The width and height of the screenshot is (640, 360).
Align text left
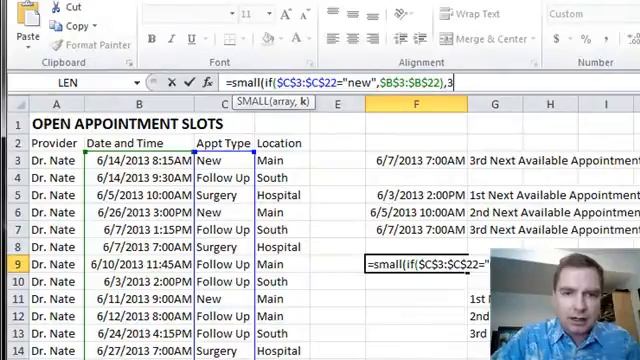pyautogui.click(x=333, y=39)
